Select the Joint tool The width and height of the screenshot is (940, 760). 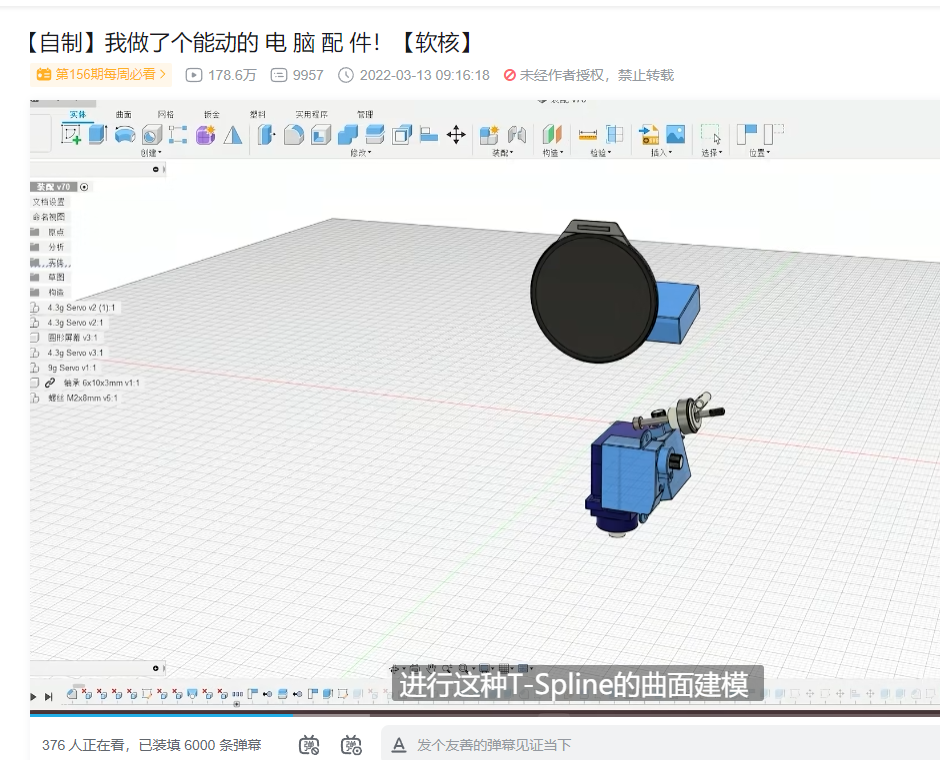517,135
